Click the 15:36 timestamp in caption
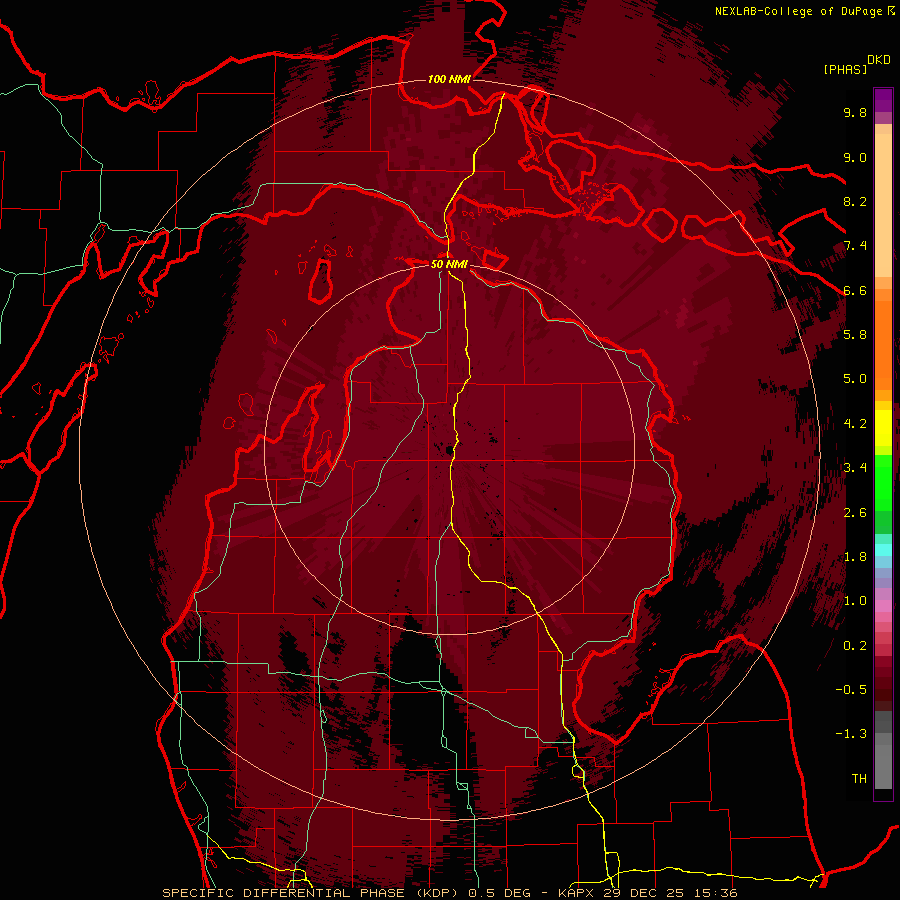900x900 pixels. coord(715,893)
